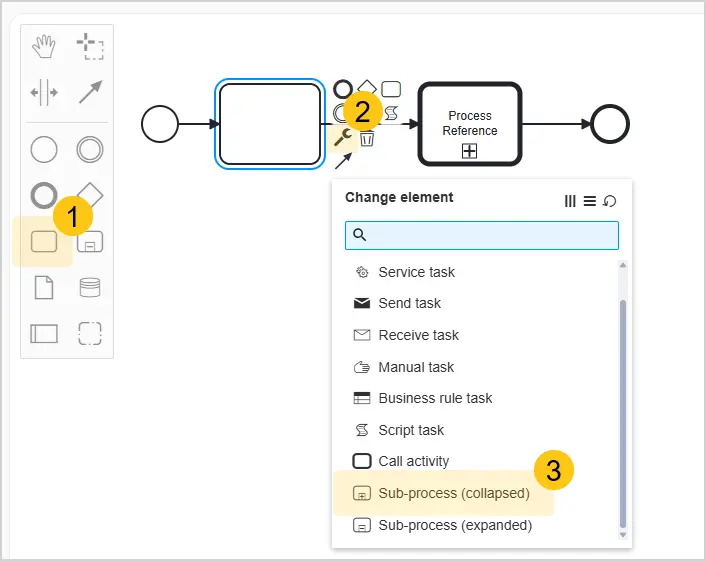706x561 pixels.
Task: Pick the pool/participant from the palette
Action: point(44,334)
